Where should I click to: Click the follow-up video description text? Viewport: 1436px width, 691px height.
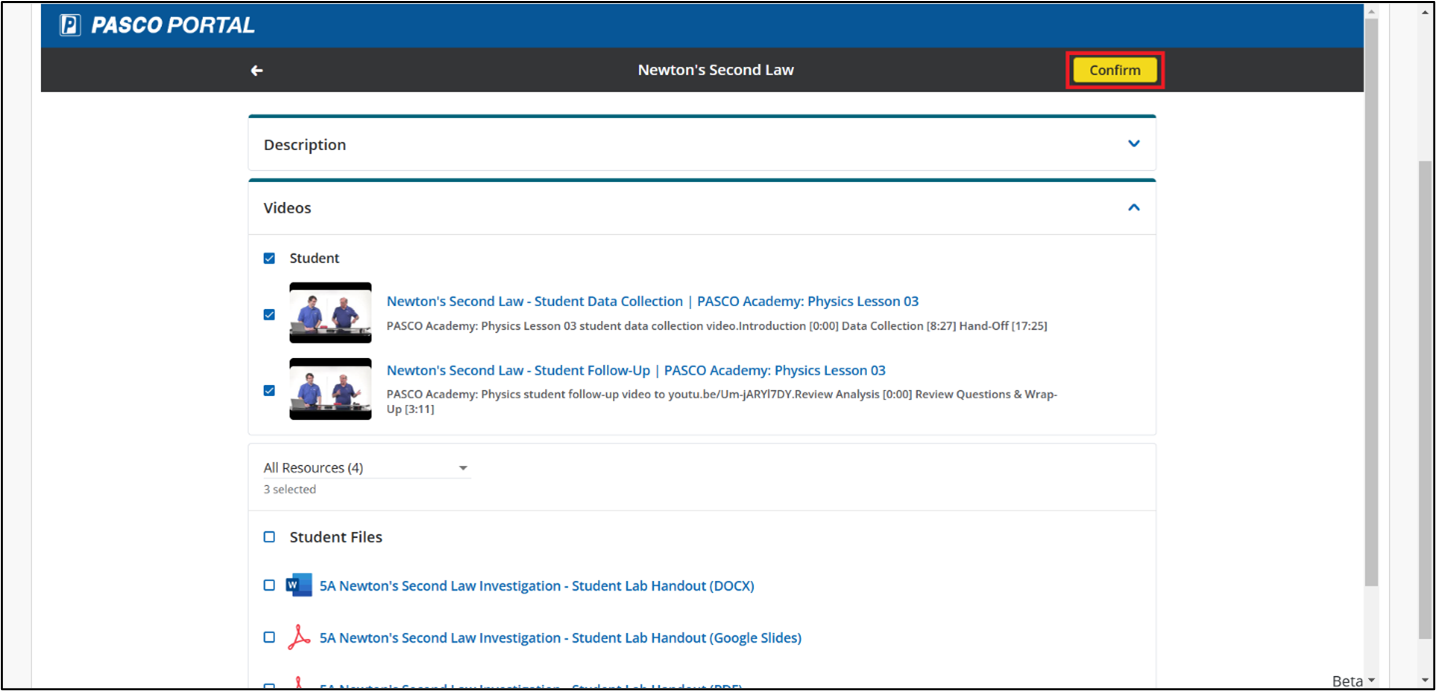[x=722, y=401]
